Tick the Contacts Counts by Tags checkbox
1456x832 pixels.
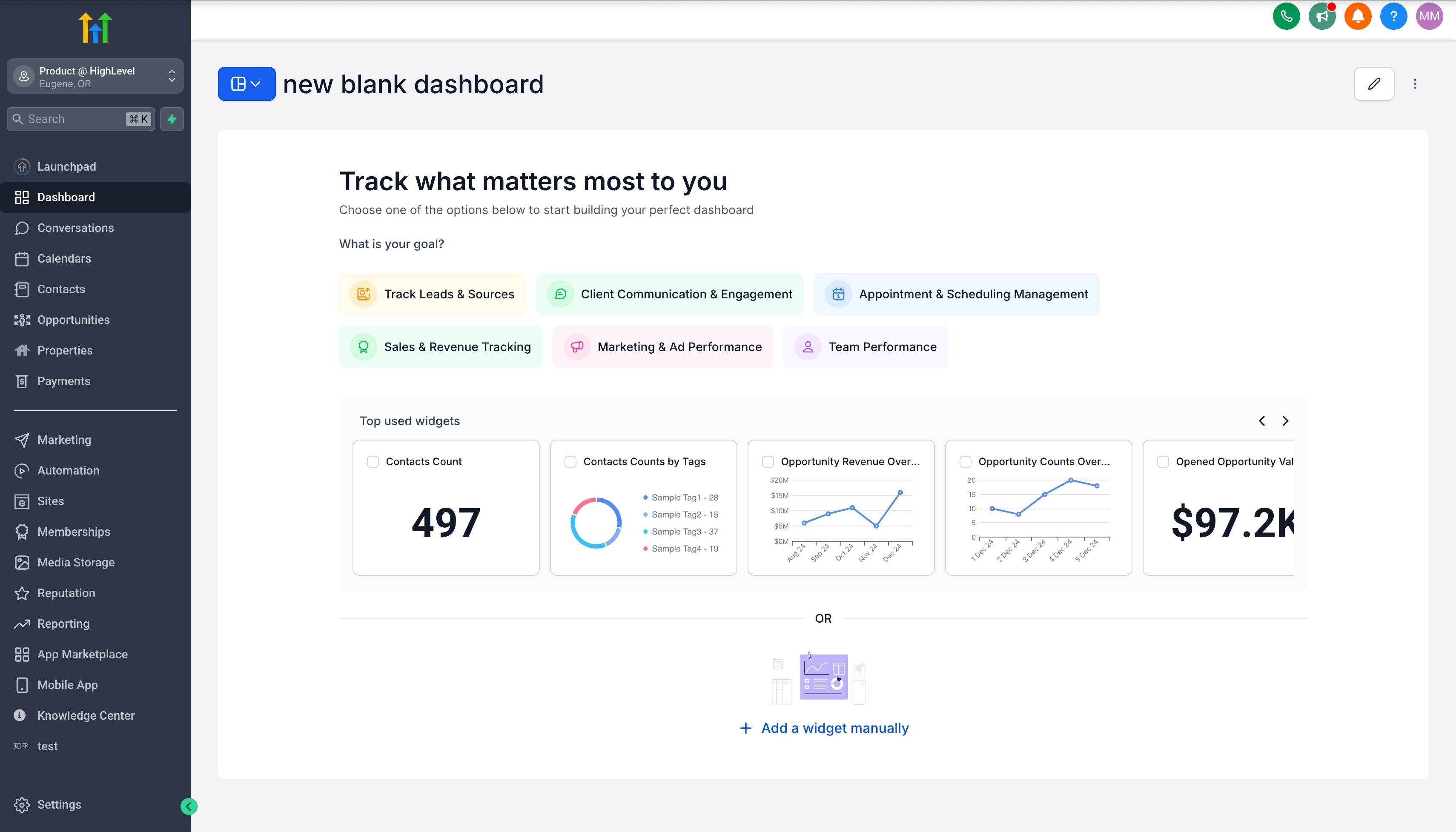pos(570,462)
